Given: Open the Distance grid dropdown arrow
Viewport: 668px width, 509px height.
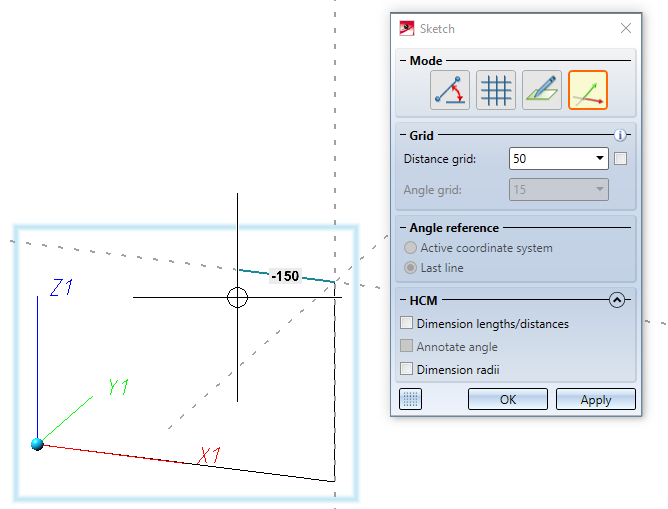Looking at the screenshot, I should pyautogui.click(x=599, y=158).
